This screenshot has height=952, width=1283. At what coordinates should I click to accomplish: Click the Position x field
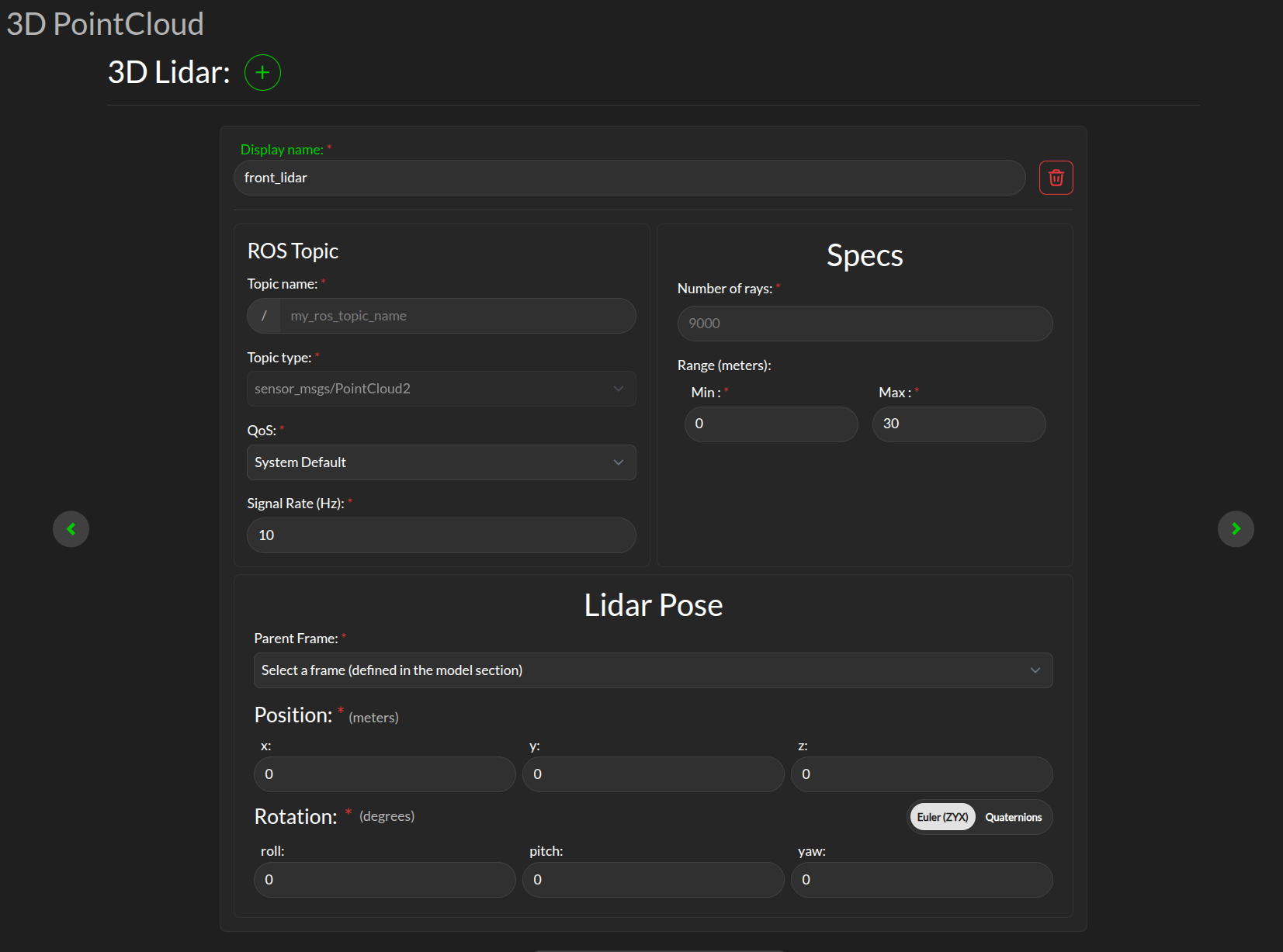[384, 774]
